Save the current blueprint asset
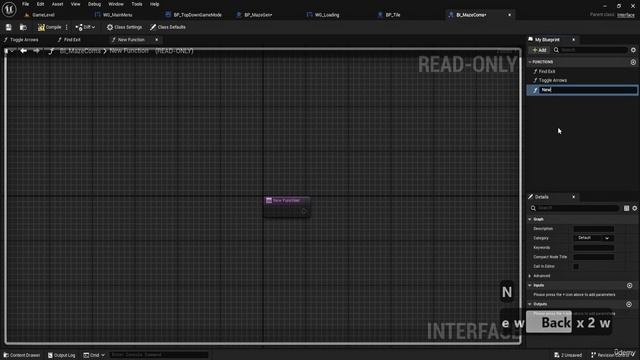This screenshot has width=640, height=360. [9, 27]
